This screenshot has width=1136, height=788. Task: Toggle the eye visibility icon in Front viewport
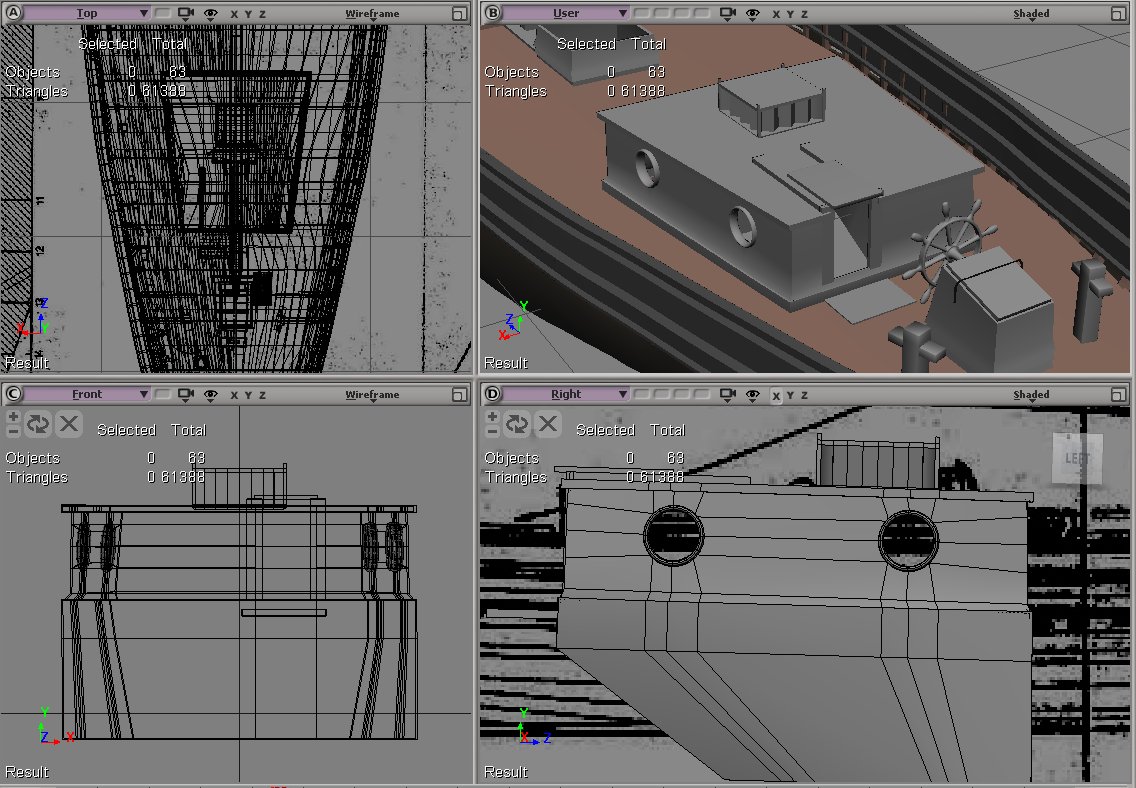coord(211,394)
